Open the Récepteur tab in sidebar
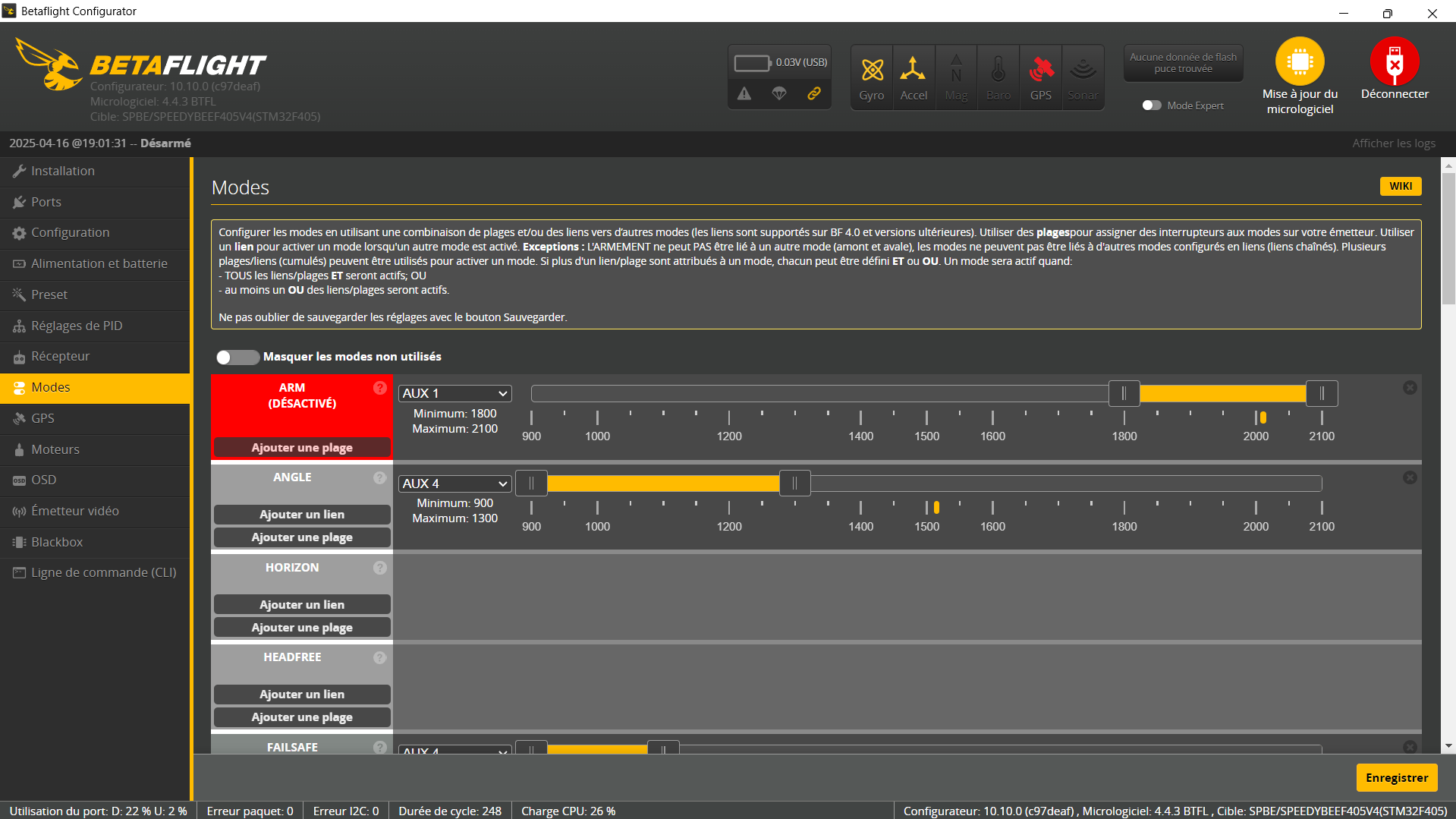Viewport: 1456px width, 819px height. tap(60, 356)
